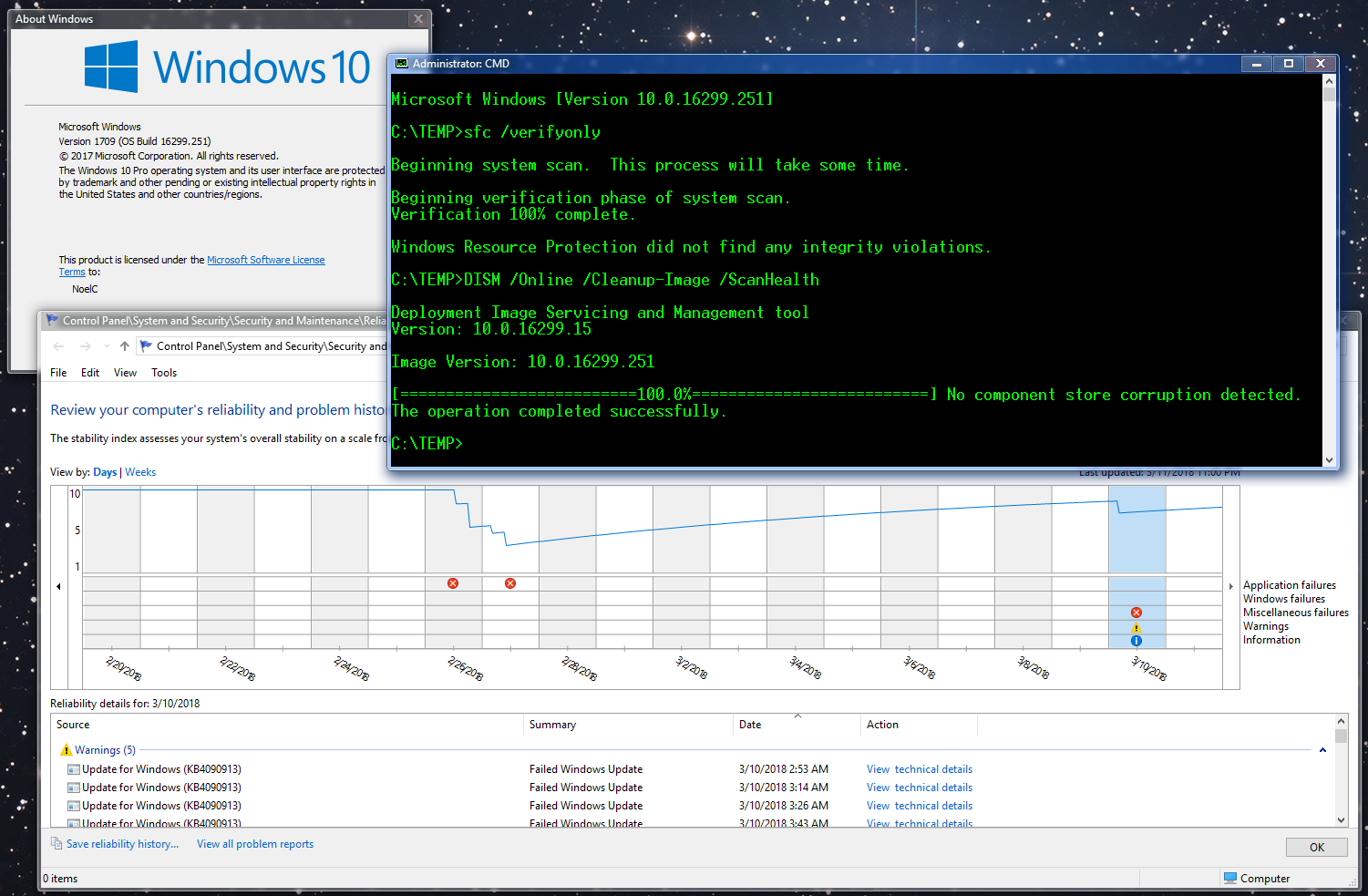The width and height of the screenshot is (1368, 896).
Task: Click the forward navigation arrow in Control Panel
Action: click(x=86, y=346)
